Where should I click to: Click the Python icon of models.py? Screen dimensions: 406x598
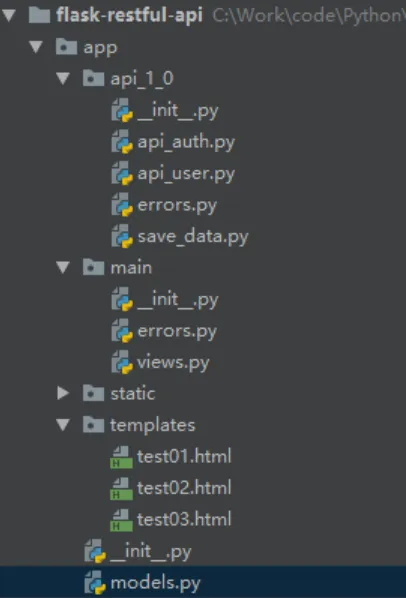coord(95,582)
